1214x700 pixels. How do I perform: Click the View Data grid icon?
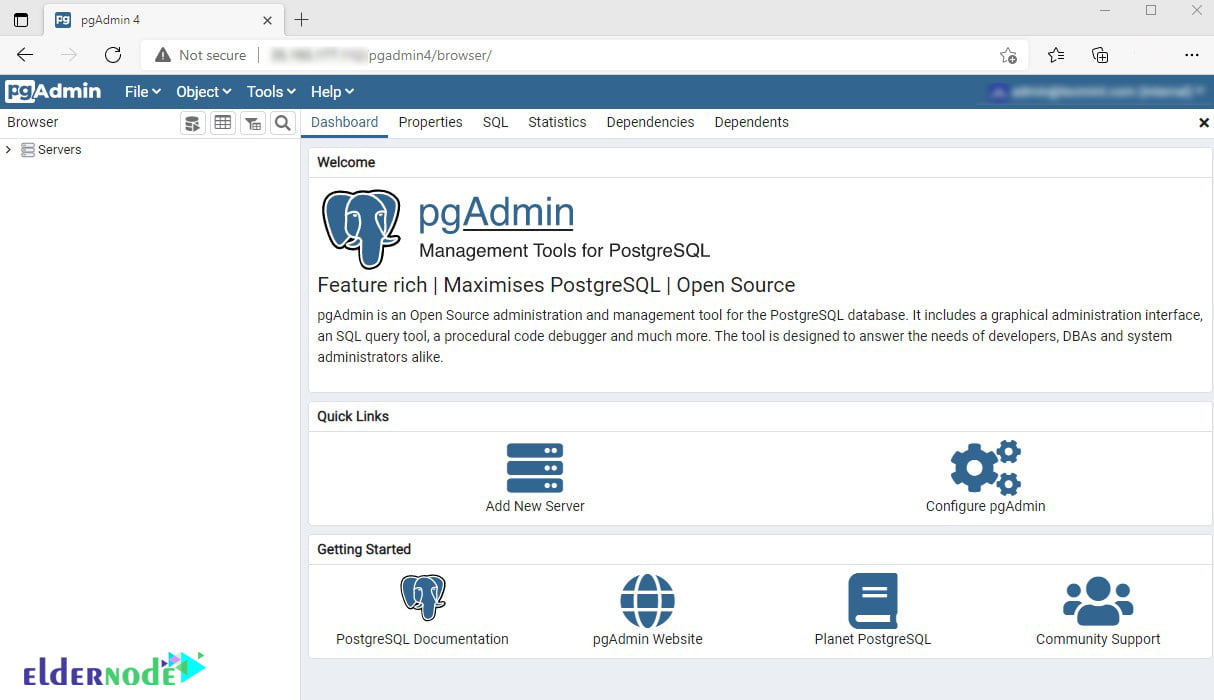pyautogui.click(x=223, y=123)
